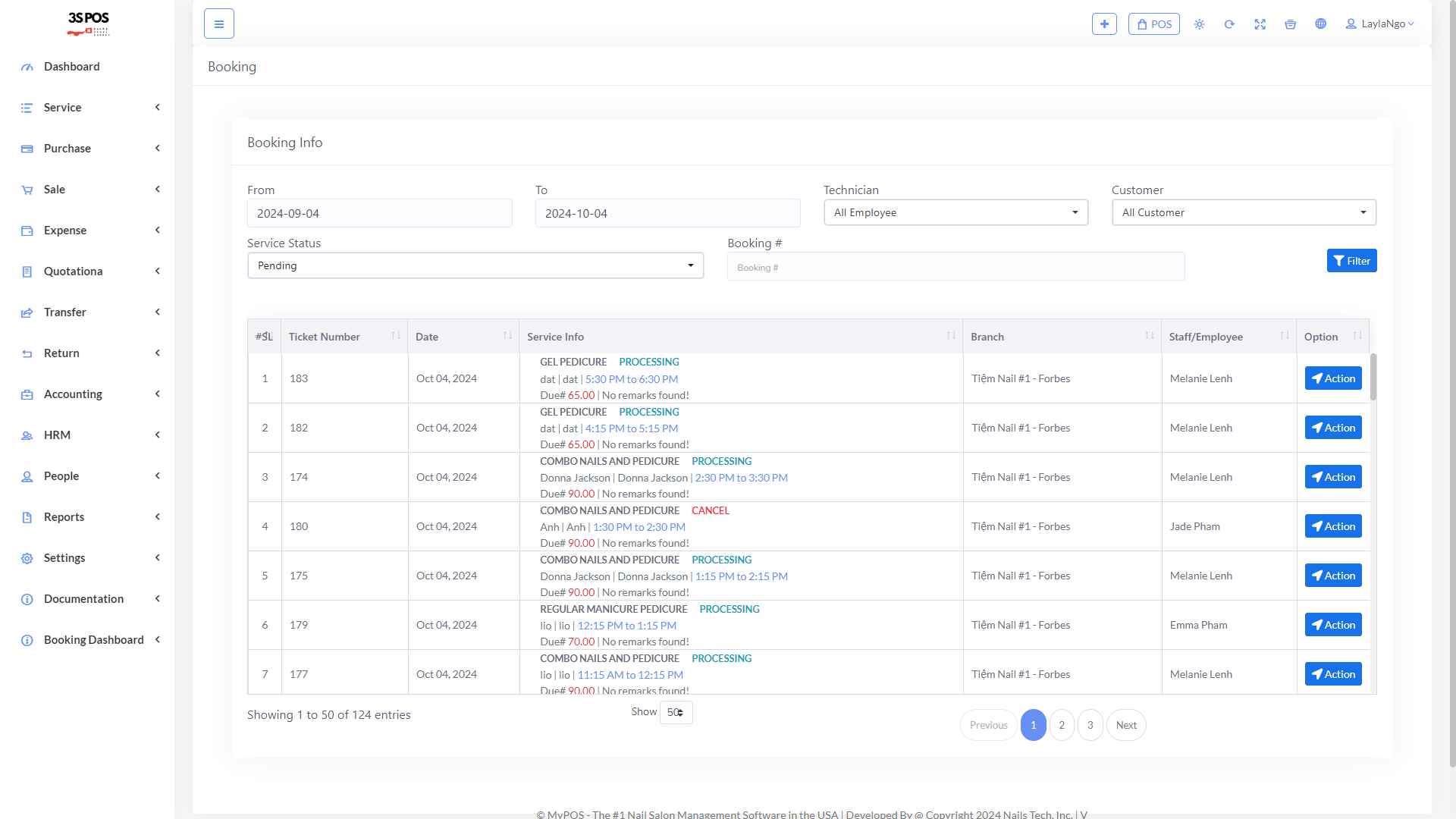This screenshot has width=1456, height=819.
Task: Click the plus quick-add icon
Action: point(1104,24)
